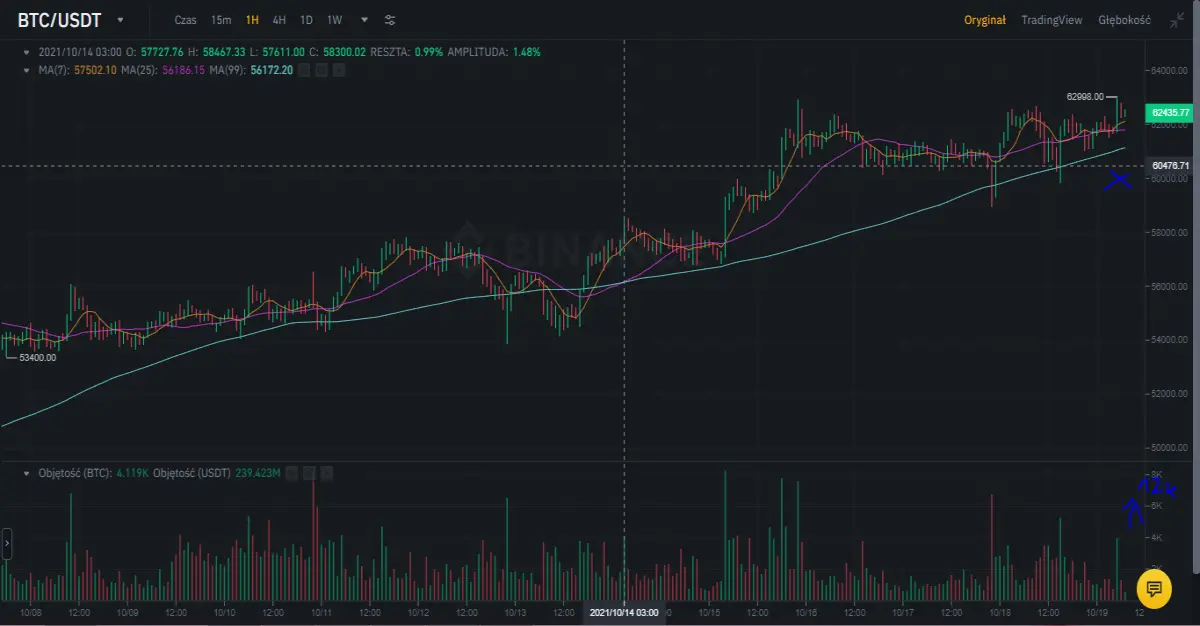Click the MA(99) value 56172.20
Image resolution: width=1200 pixels, height=626 pixels.
(271, 70)
